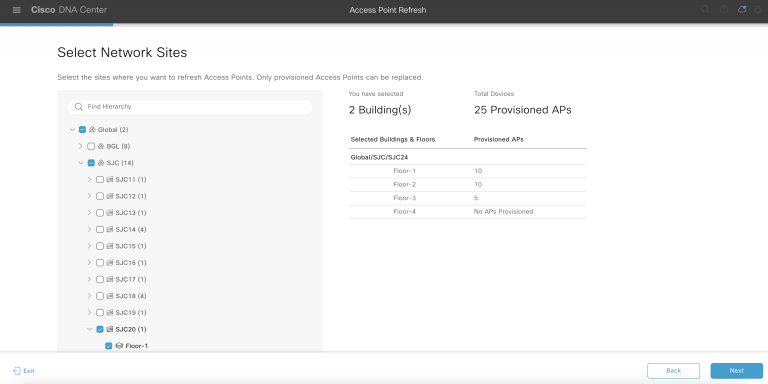
Task: Check the SJC19 building checkbox
Action: click(x=100, y=312)
